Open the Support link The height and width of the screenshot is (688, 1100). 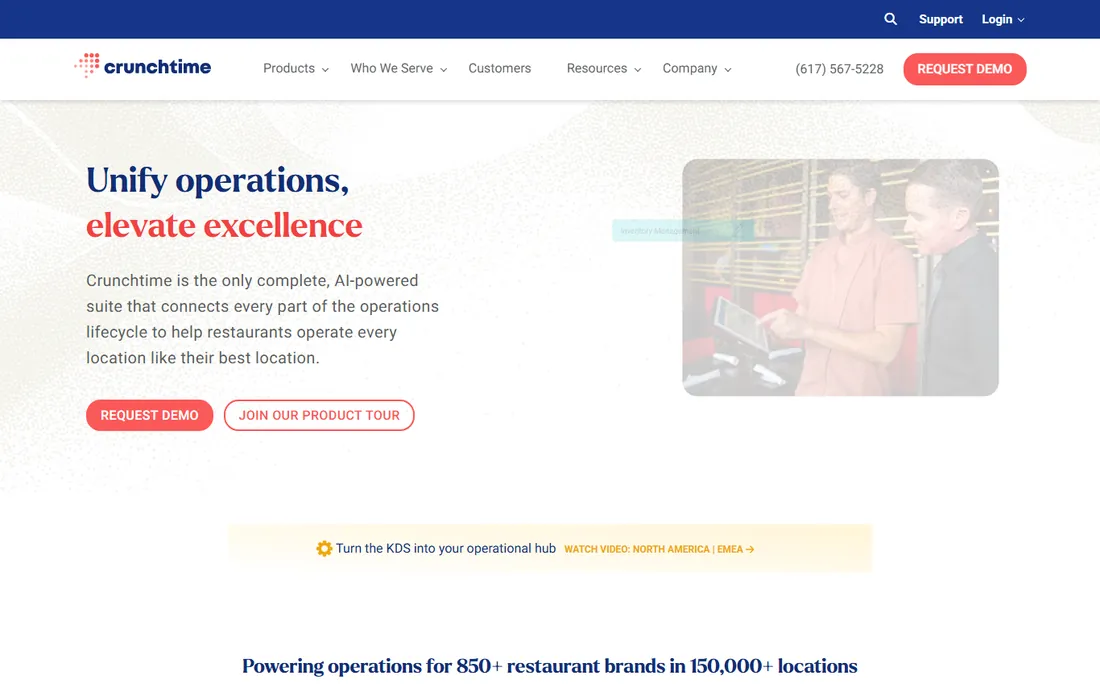pos(941,19)
